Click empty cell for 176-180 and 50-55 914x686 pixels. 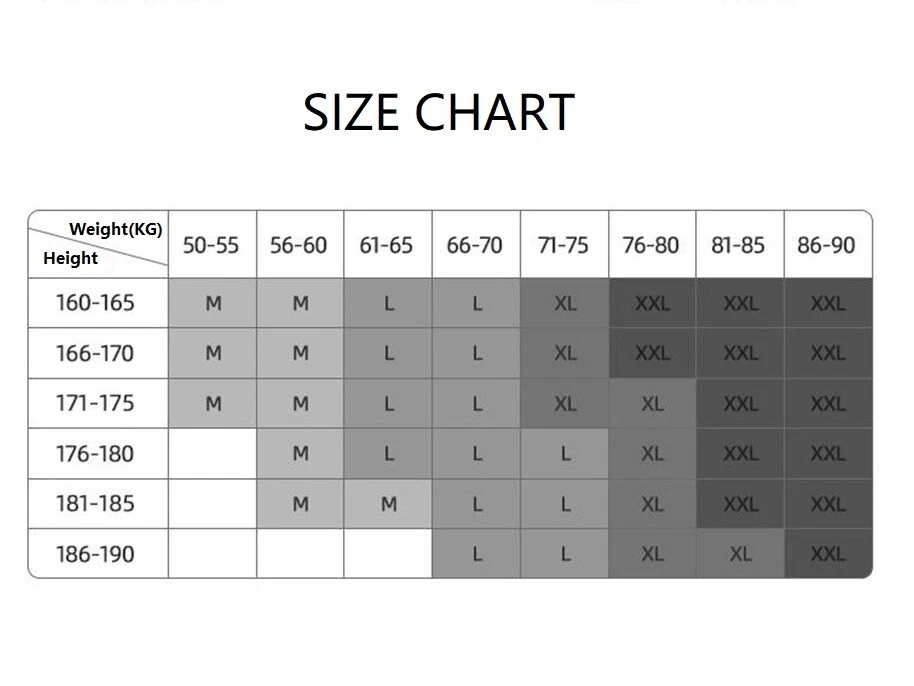212,454
